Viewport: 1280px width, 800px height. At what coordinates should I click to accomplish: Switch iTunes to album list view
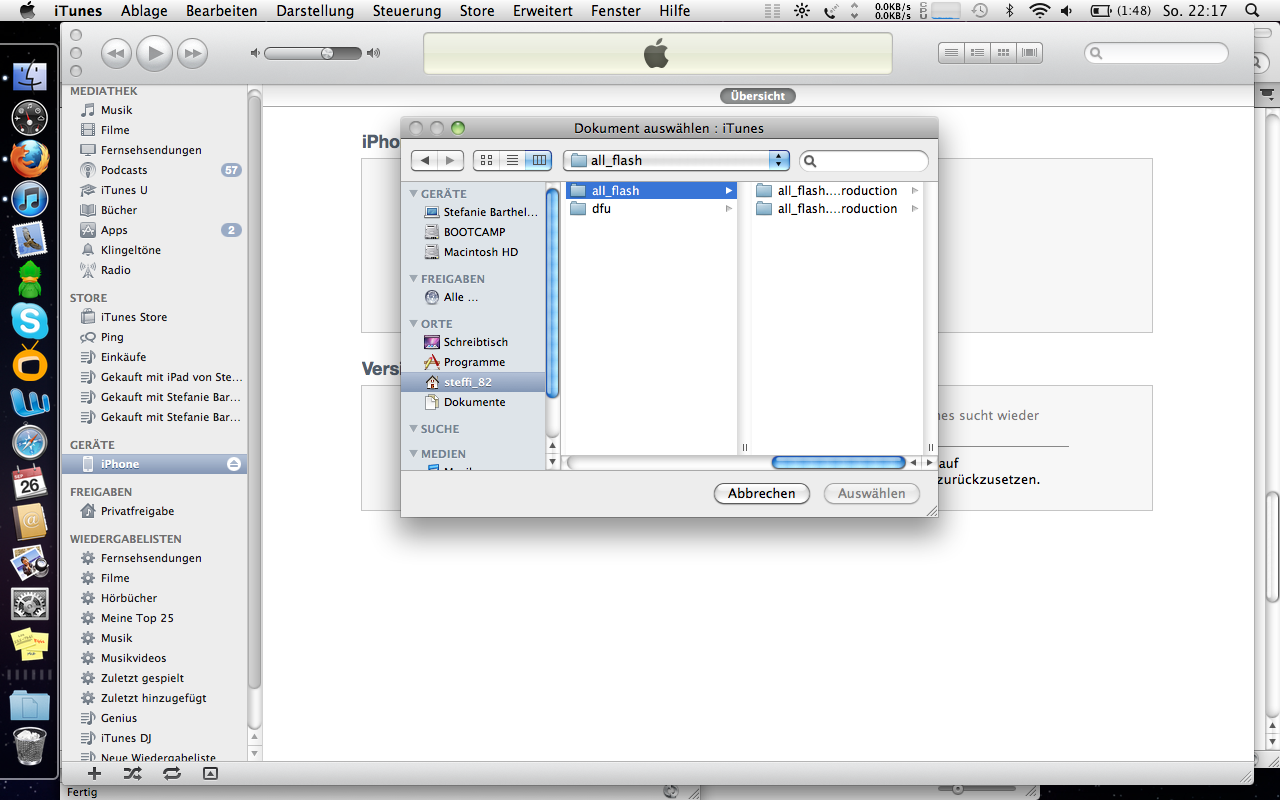(978, 52)
